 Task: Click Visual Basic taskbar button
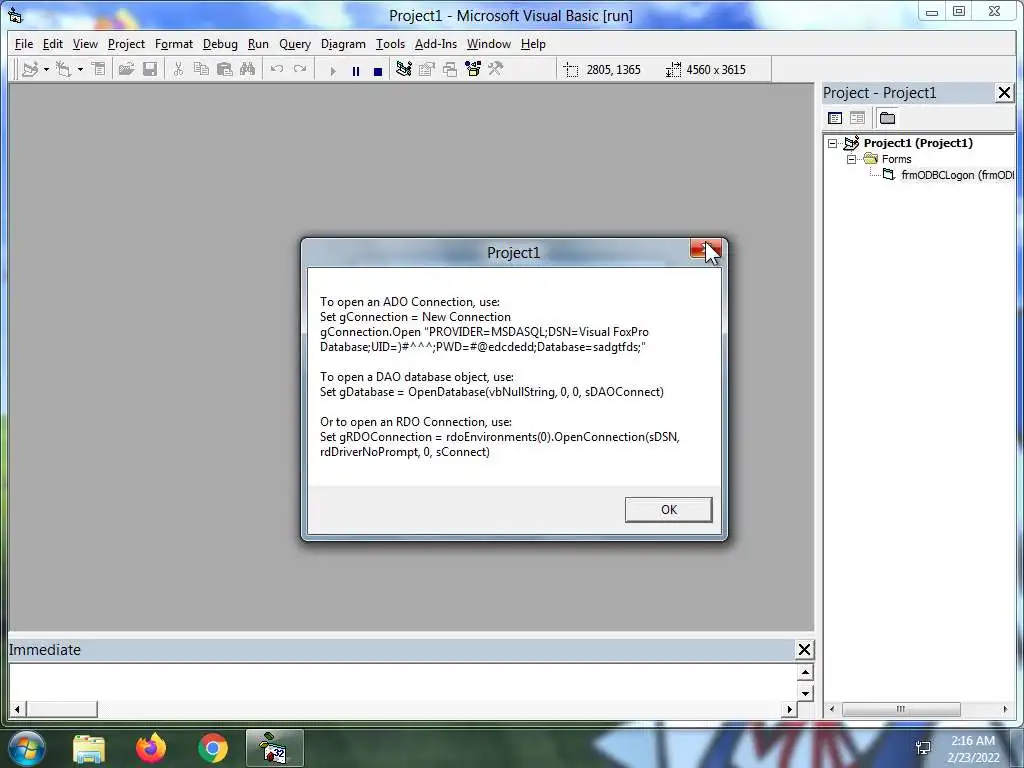click(x=275, y=748)
